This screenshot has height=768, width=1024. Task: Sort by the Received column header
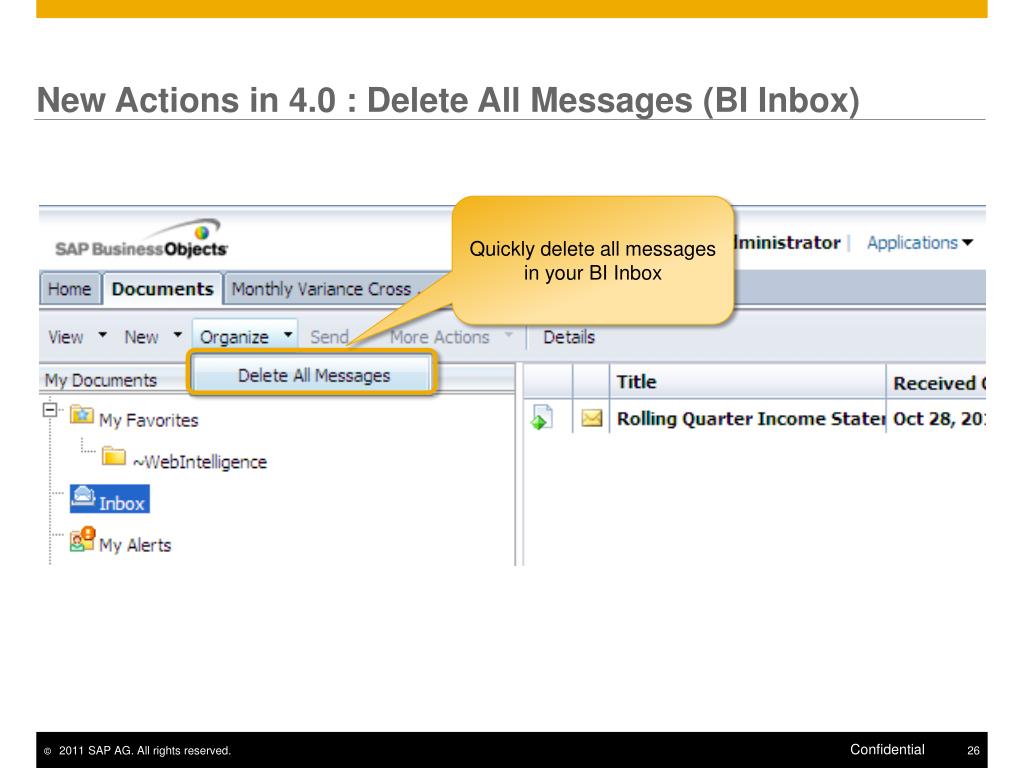(936, 383)
